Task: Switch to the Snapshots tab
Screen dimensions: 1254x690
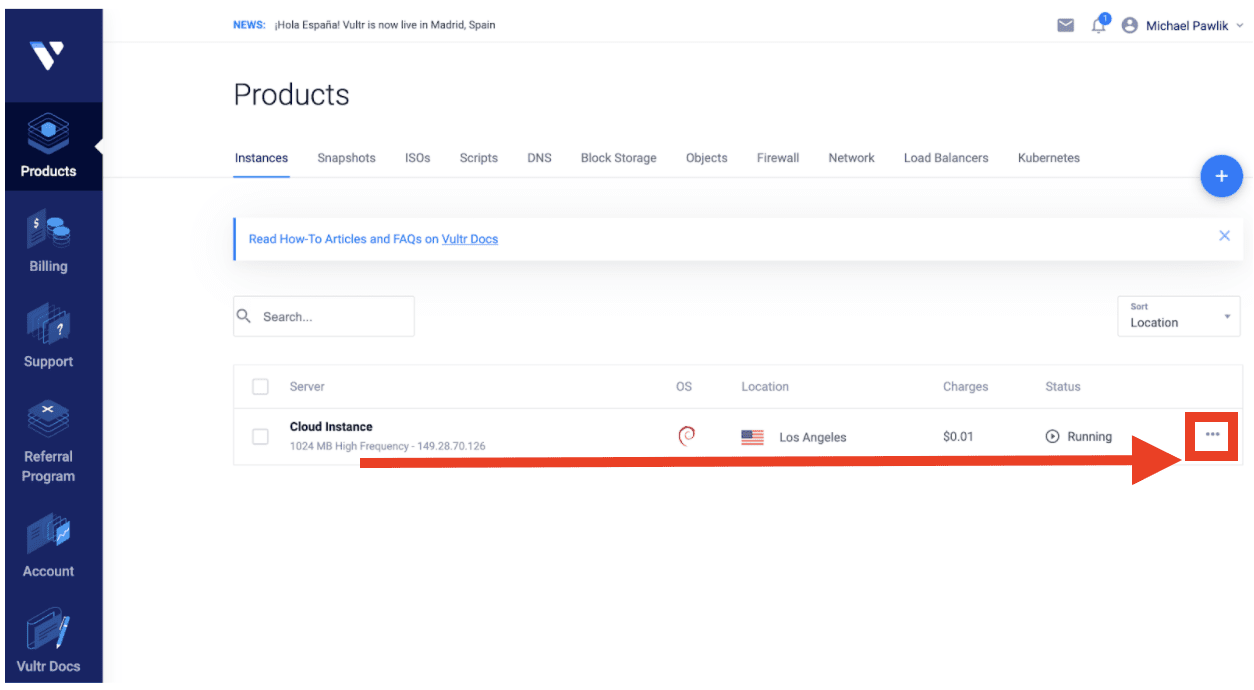Action: (347, 158)
